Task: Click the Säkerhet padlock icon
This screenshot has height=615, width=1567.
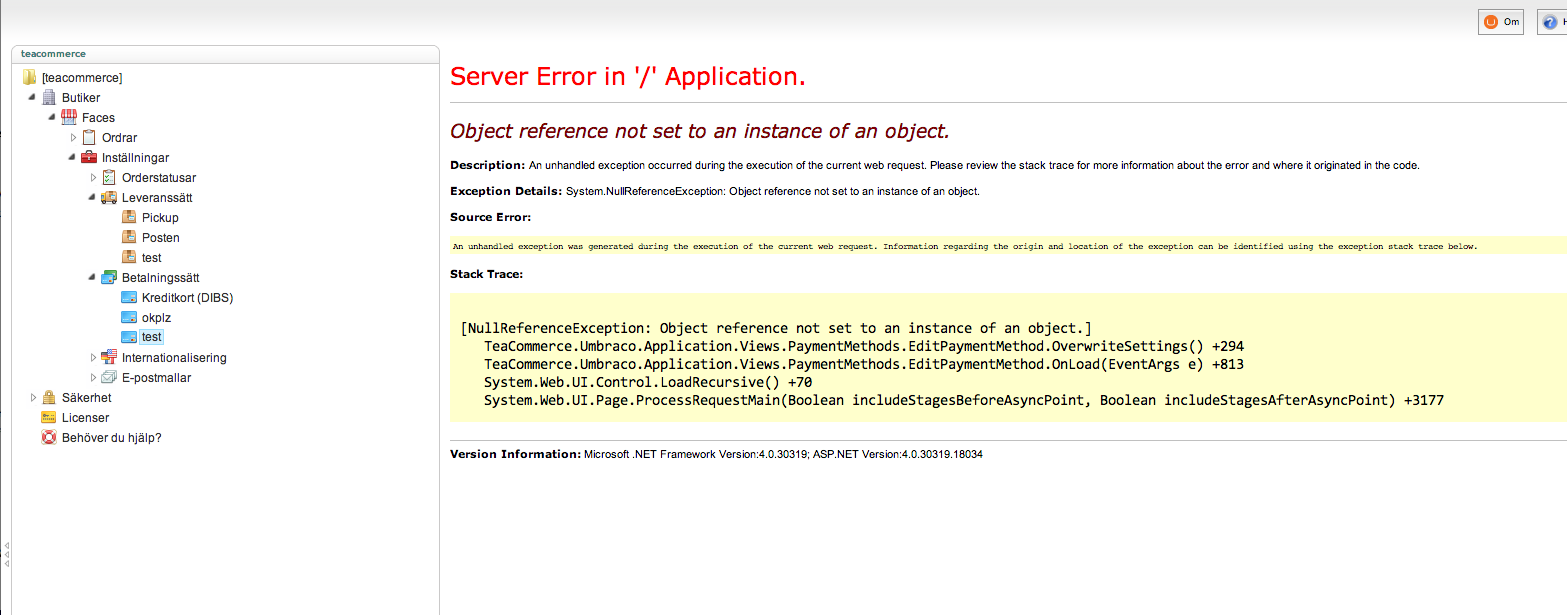Action: (49, 397)
